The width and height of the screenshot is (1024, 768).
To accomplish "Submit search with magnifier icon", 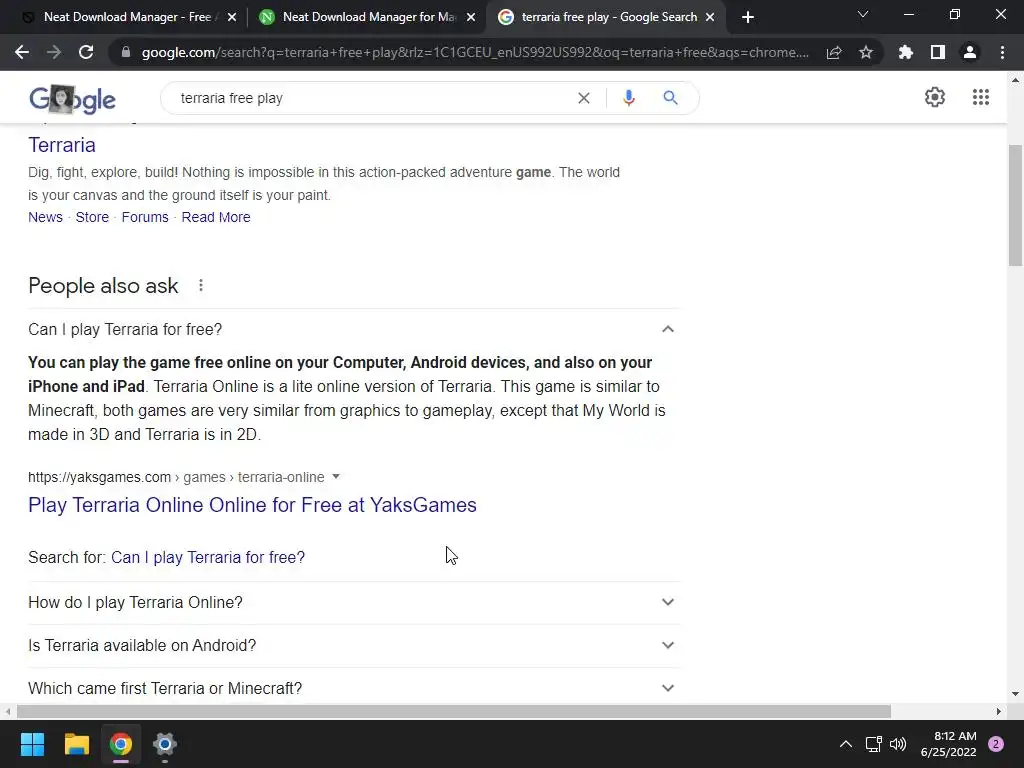I will [671, 98].
